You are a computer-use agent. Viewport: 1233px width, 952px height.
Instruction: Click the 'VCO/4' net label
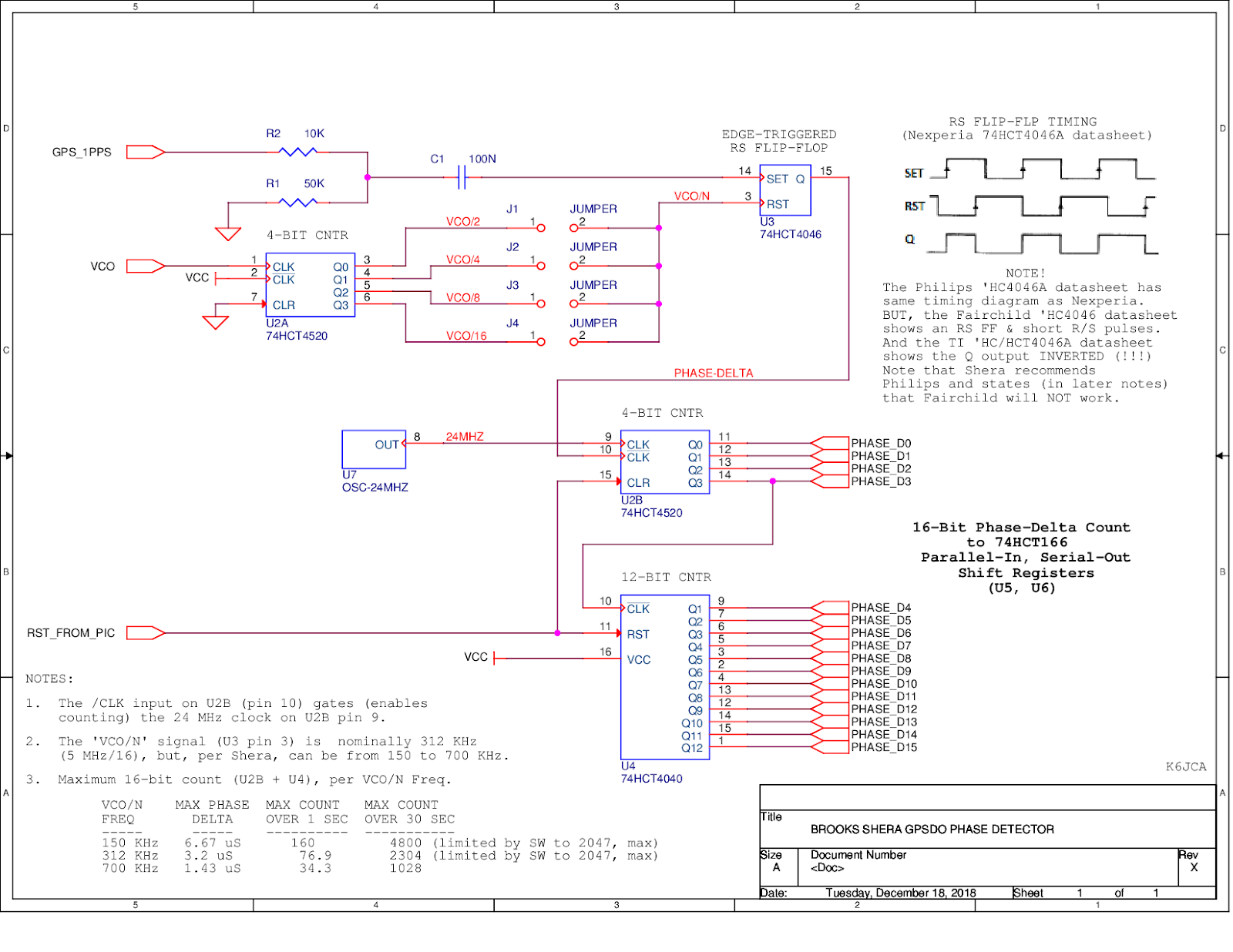(x=463, y=260)
